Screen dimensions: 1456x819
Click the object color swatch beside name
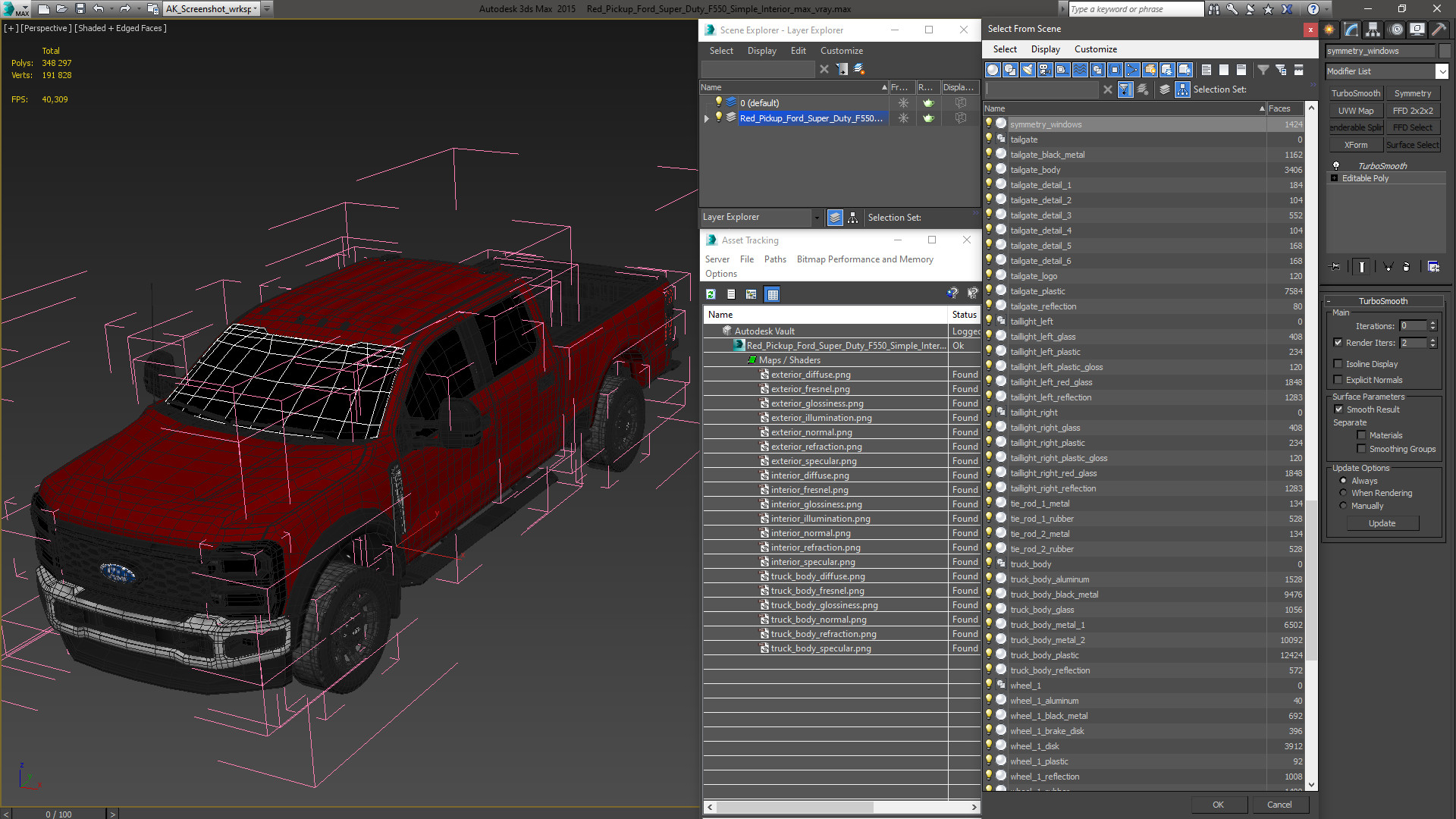[1445, 51]
